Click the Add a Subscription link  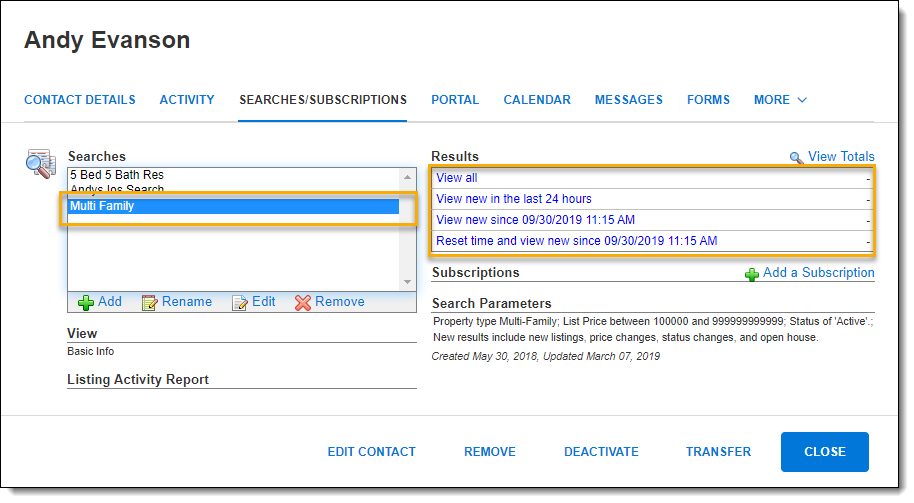tap(819, 273)
